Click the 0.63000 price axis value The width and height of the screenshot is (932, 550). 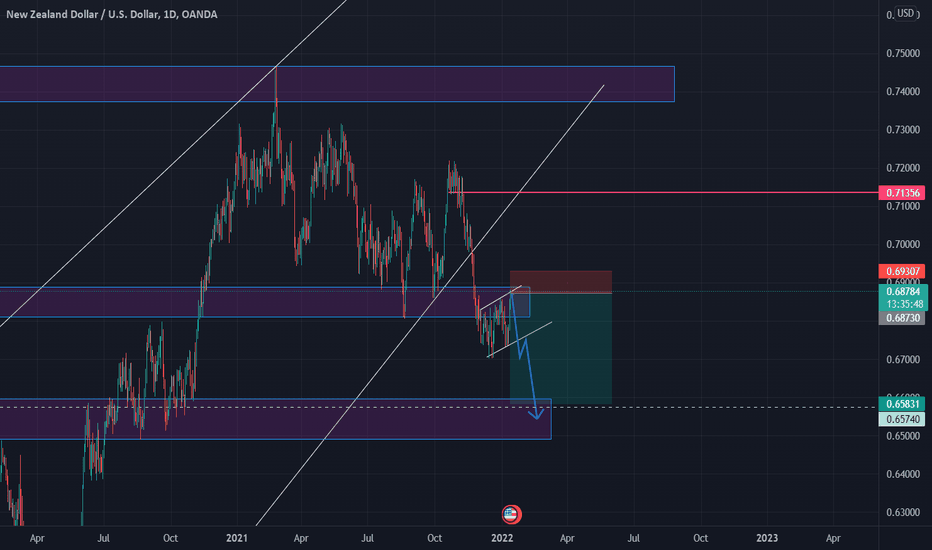coord(903,513)
